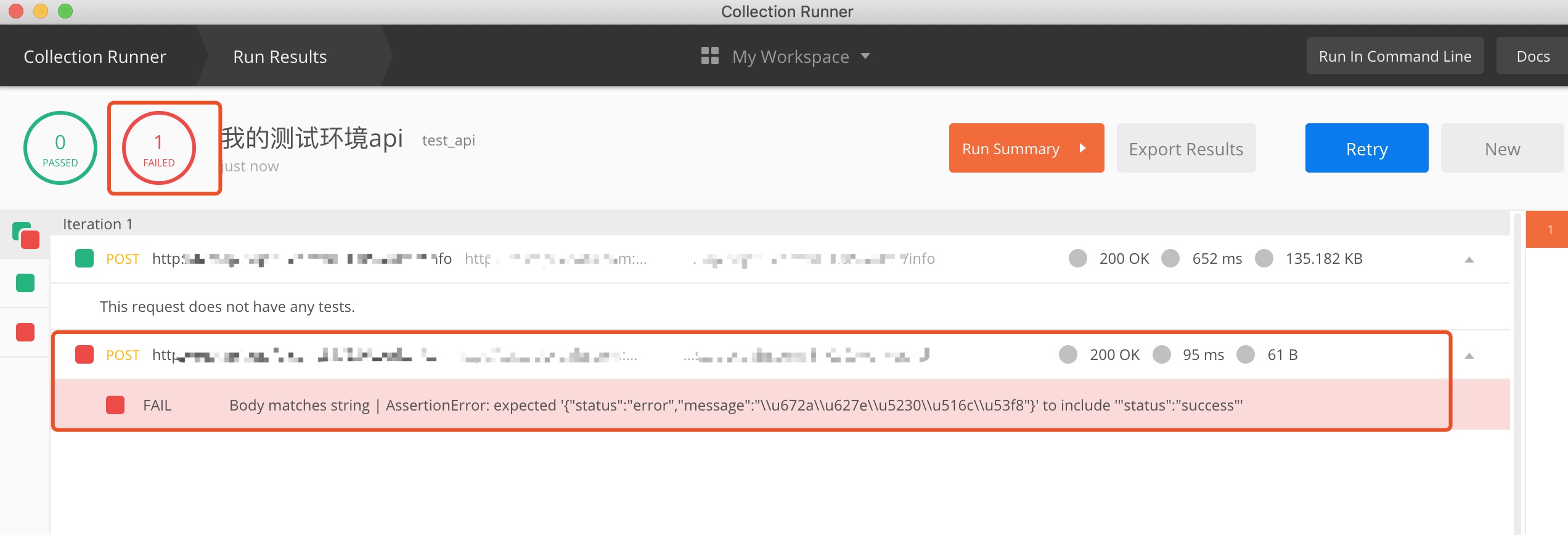The height and width of the screenshot is (535, 1568).
Task: Open the Run Results breadcrumb tab
Action: point(280,56)
